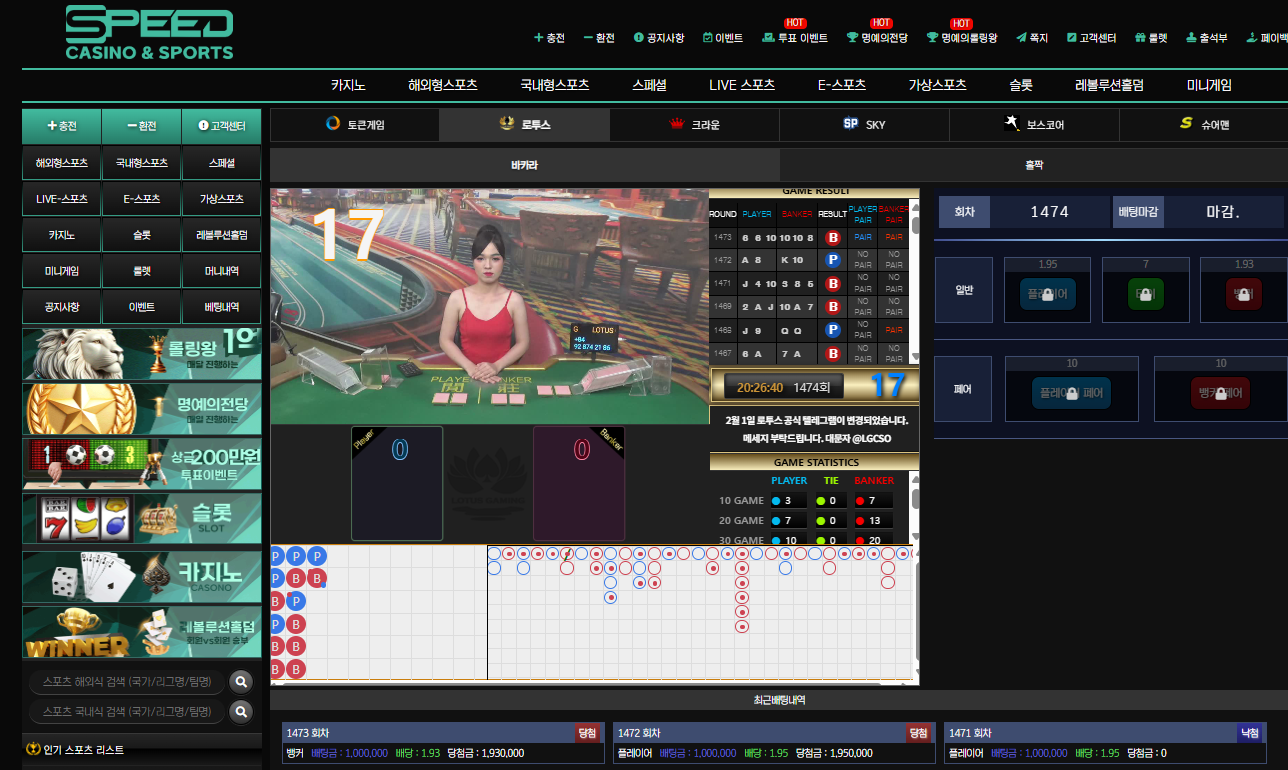Open 레볼루션홀덤 in main navigation
The height and width of the screenshot is (770, 1288).
click(x=1109, y=85)
